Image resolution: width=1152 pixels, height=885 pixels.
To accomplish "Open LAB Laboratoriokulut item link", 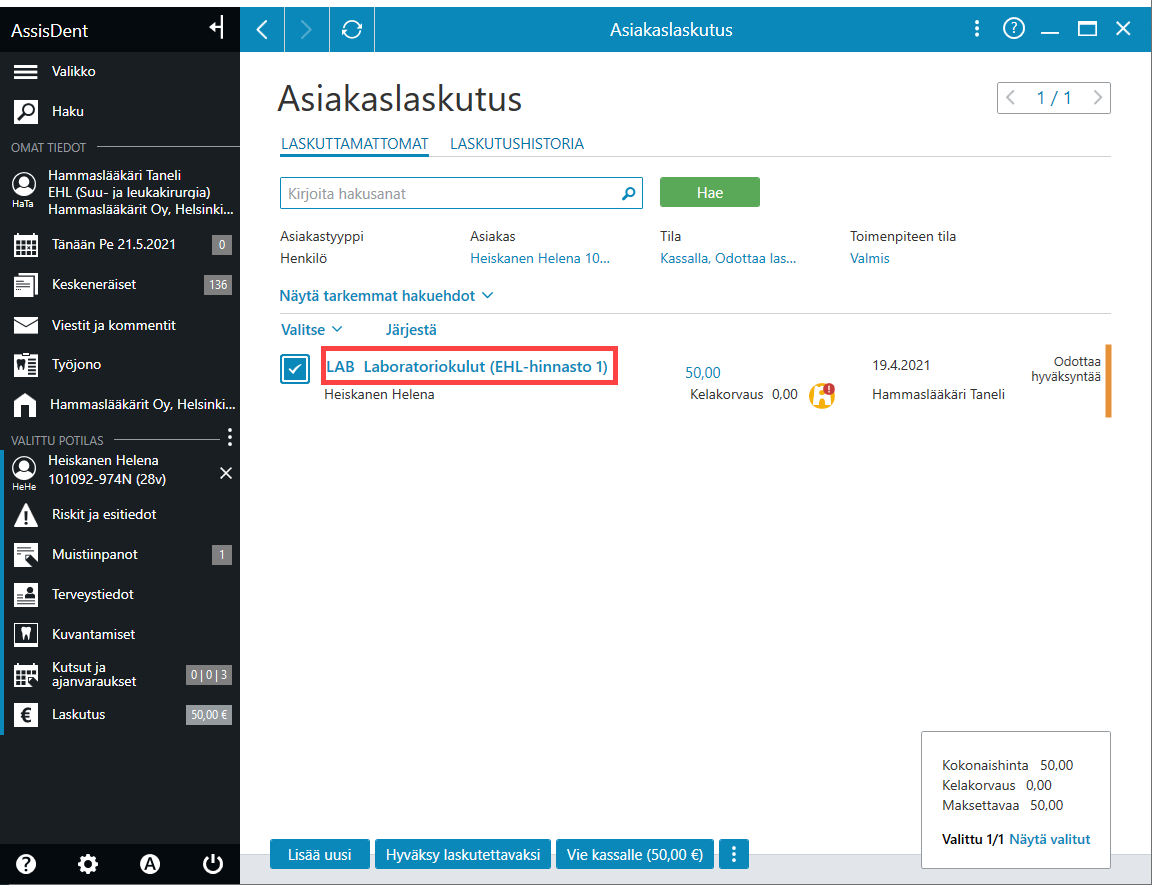I will coord(467,366).
